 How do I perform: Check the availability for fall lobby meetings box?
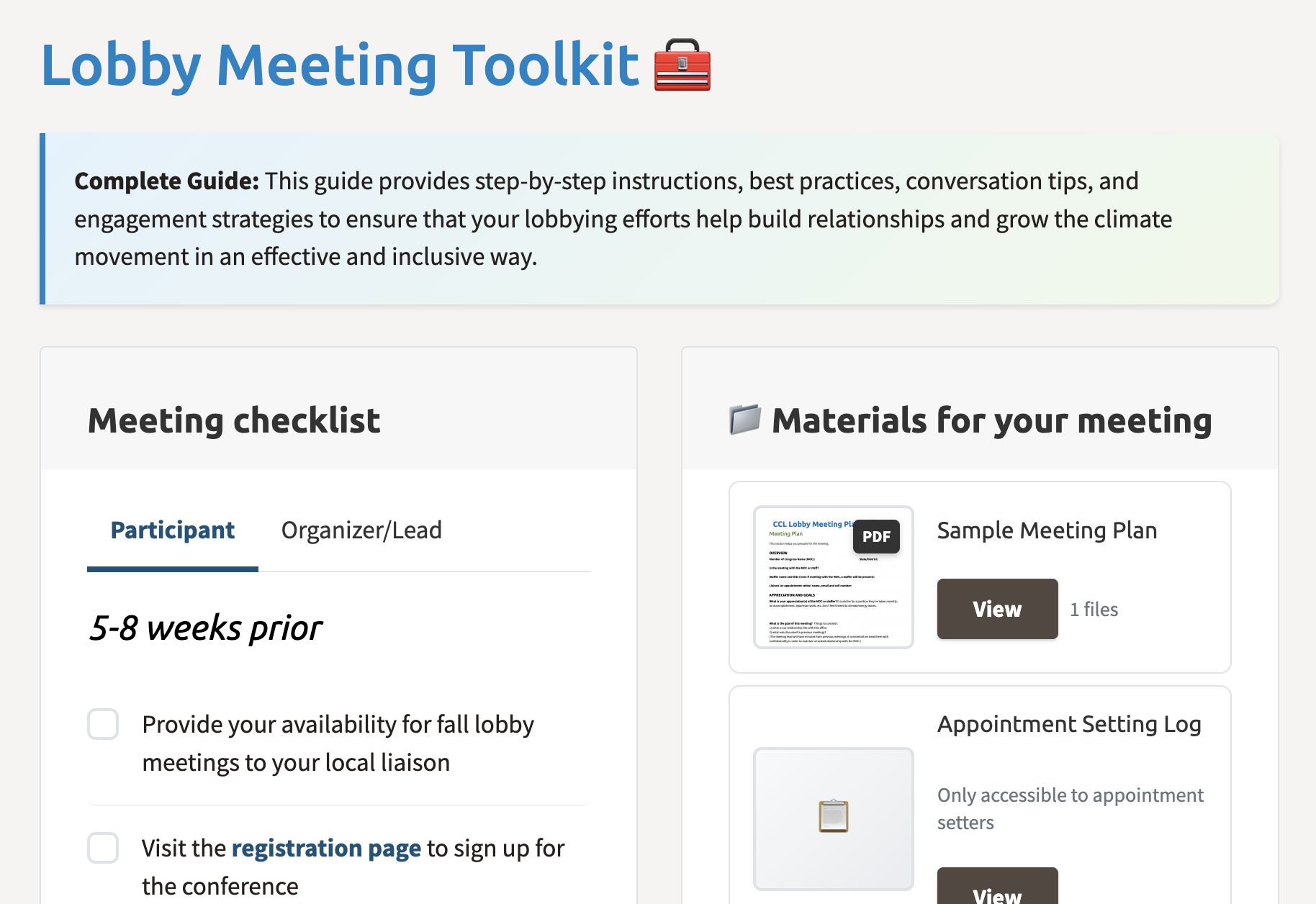point(103,724)
